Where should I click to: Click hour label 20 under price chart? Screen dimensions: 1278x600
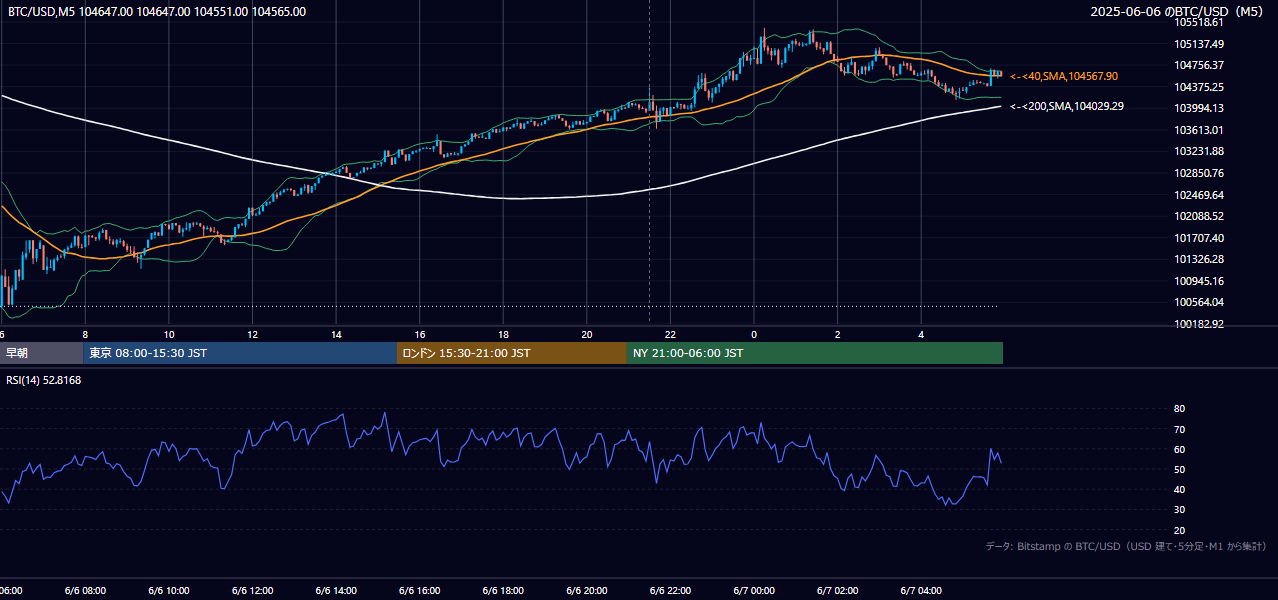[x=587, y=334]
